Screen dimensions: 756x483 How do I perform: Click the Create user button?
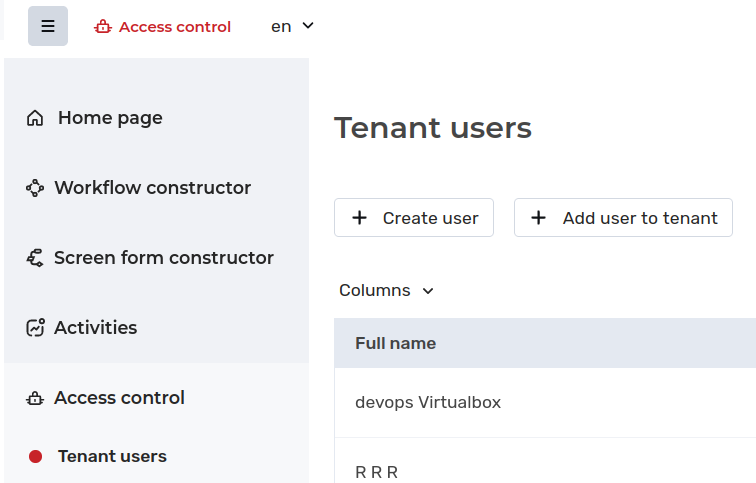click(x=414, y=217)
